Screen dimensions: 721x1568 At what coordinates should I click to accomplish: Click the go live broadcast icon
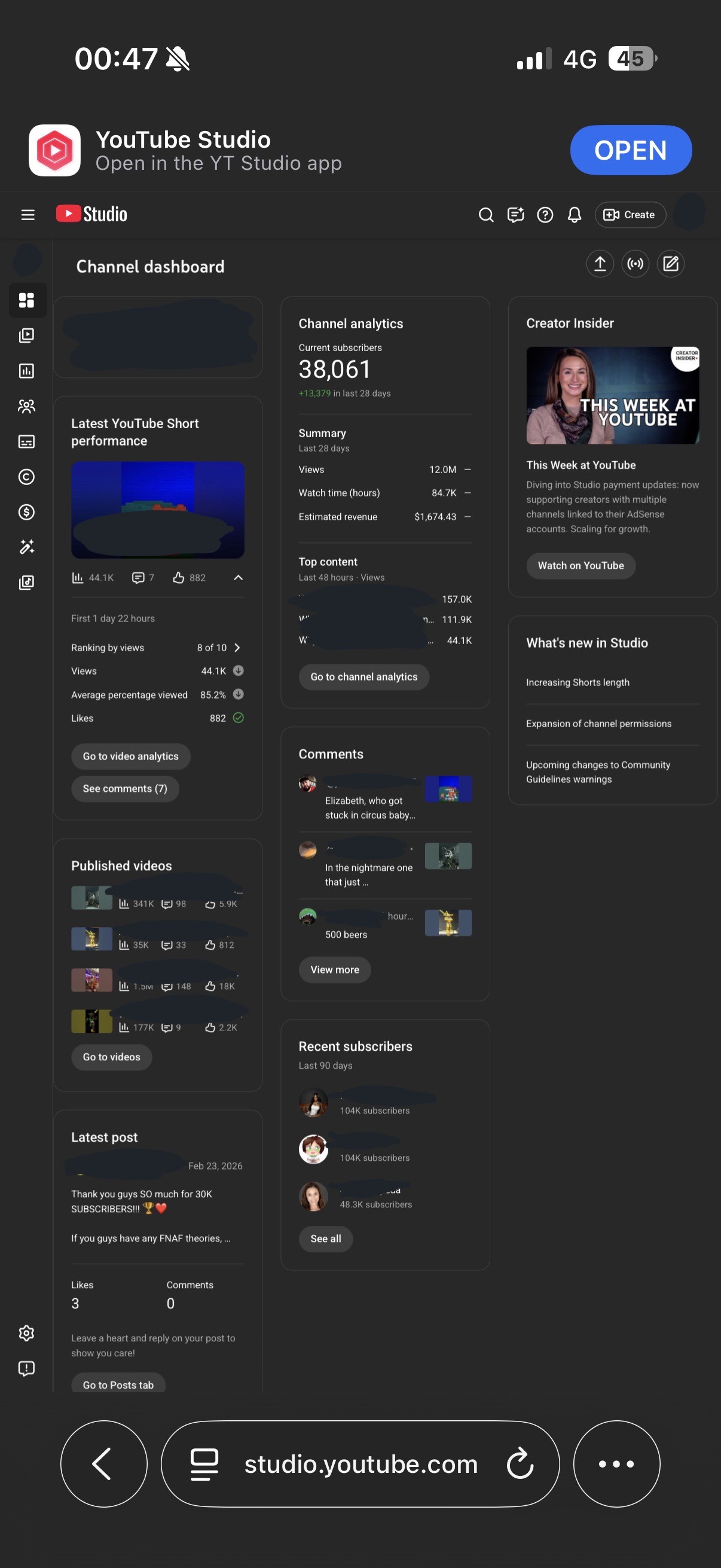click(636, 264)
